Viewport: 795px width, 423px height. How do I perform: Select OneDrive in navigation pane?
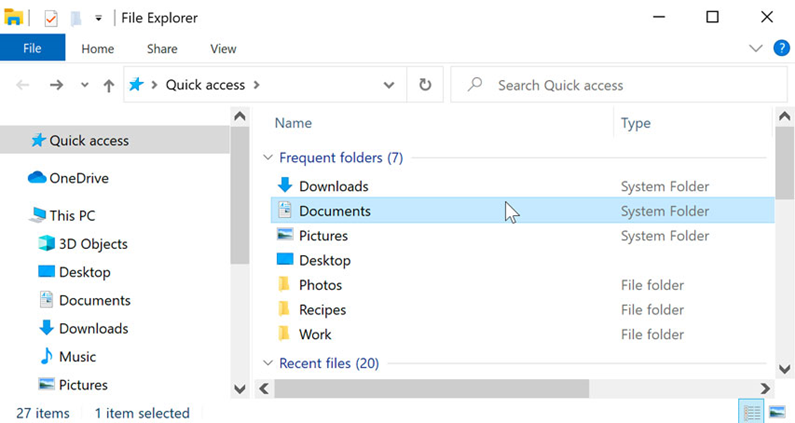click(79, 178)
